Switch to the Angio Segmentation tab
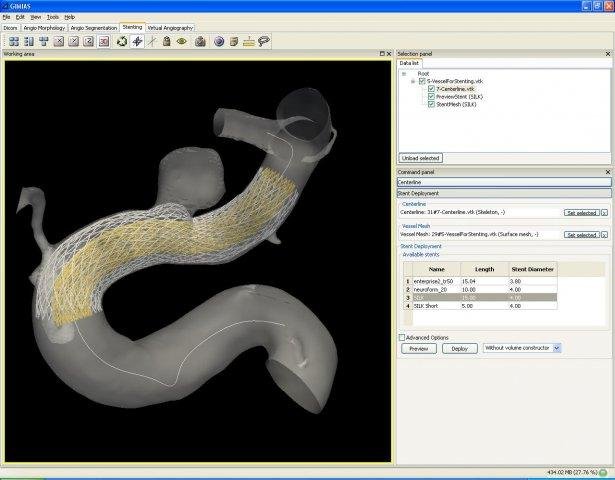615x480 pixels. pyautogui.click(x=94, y=28)
